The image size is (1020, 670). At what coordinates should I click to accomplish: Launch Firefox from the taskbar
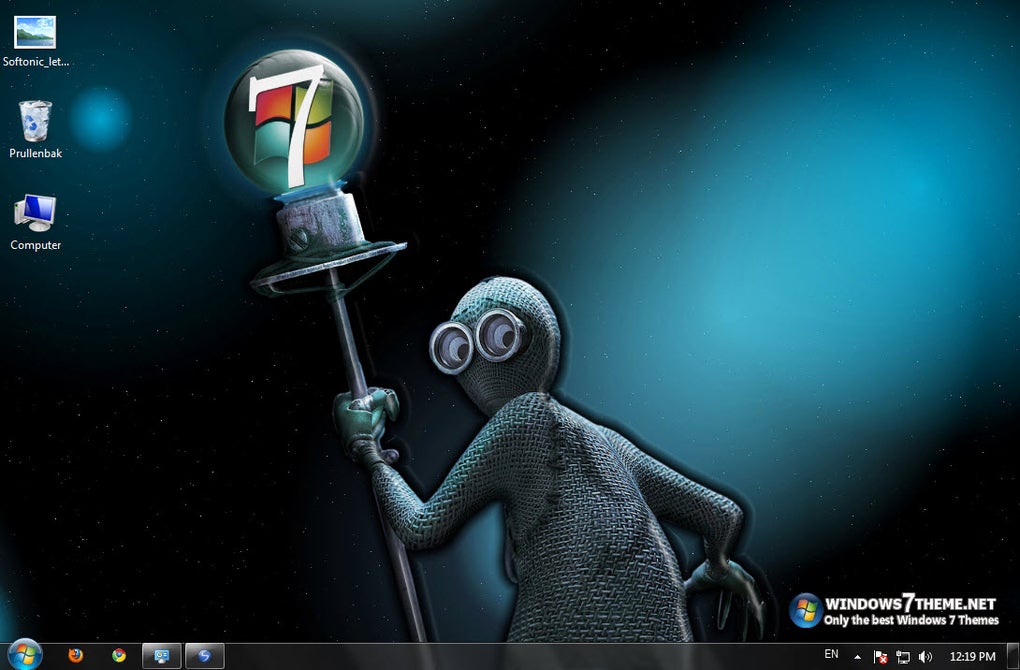[75, 656]
